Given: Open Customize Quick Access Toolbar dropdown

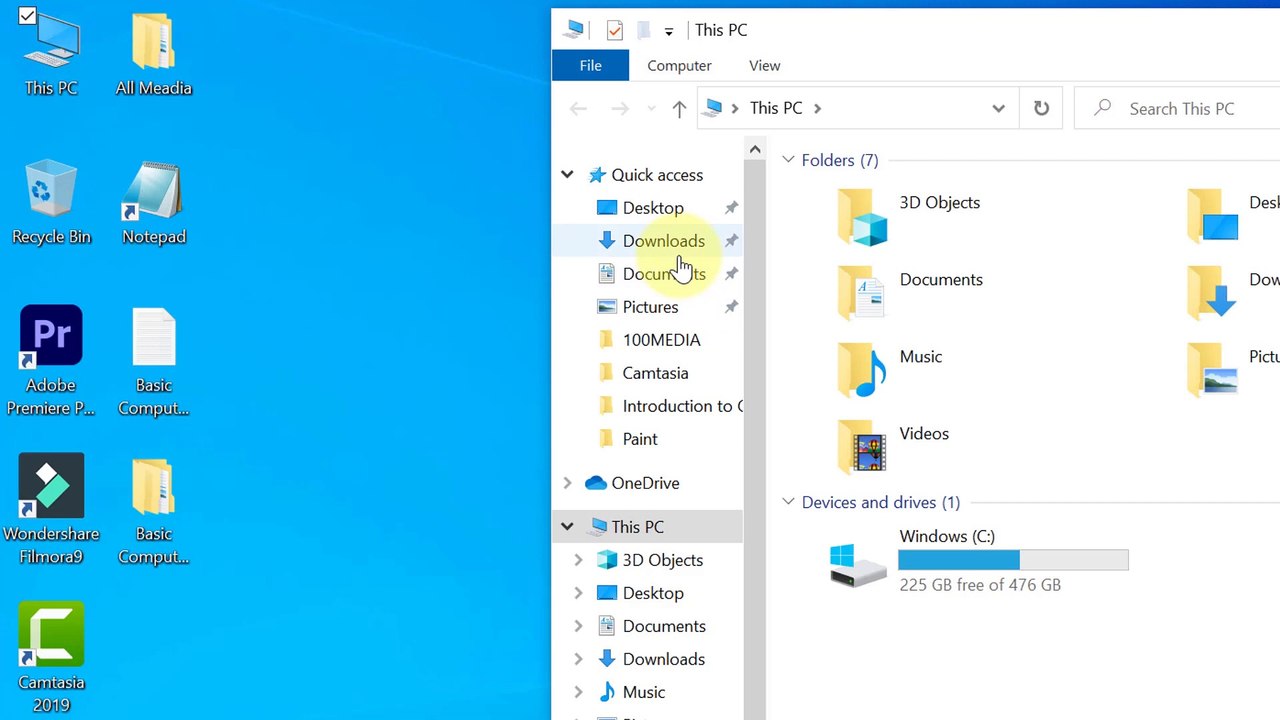Looking at the screenshot, I should [668, 31].
